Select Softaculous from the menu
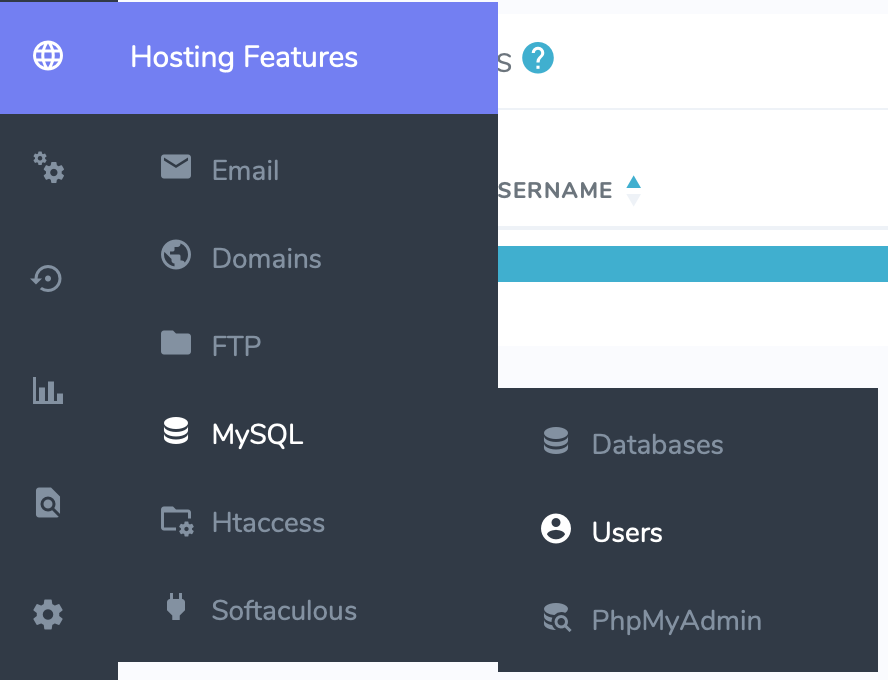The image size is (888, 680). tap(284, 610)
